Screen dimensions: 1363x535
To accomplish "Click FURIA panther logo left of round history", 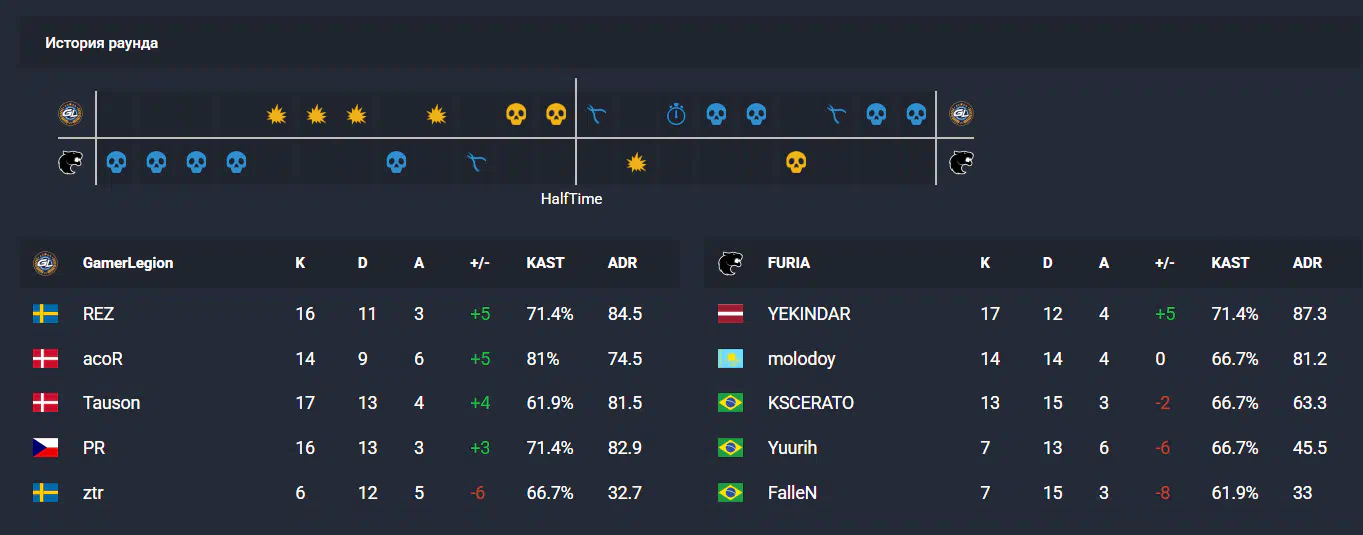I will pyautogui.click(x=70, y=162).
